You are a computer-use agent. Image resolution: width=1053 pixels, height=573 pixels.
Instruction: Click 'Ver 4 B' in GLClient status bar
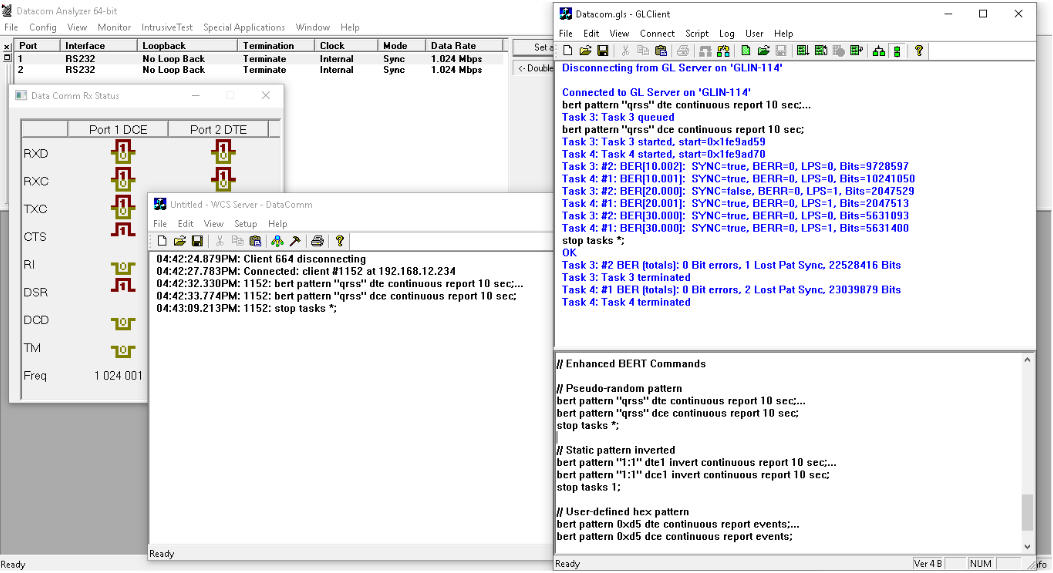928,564
